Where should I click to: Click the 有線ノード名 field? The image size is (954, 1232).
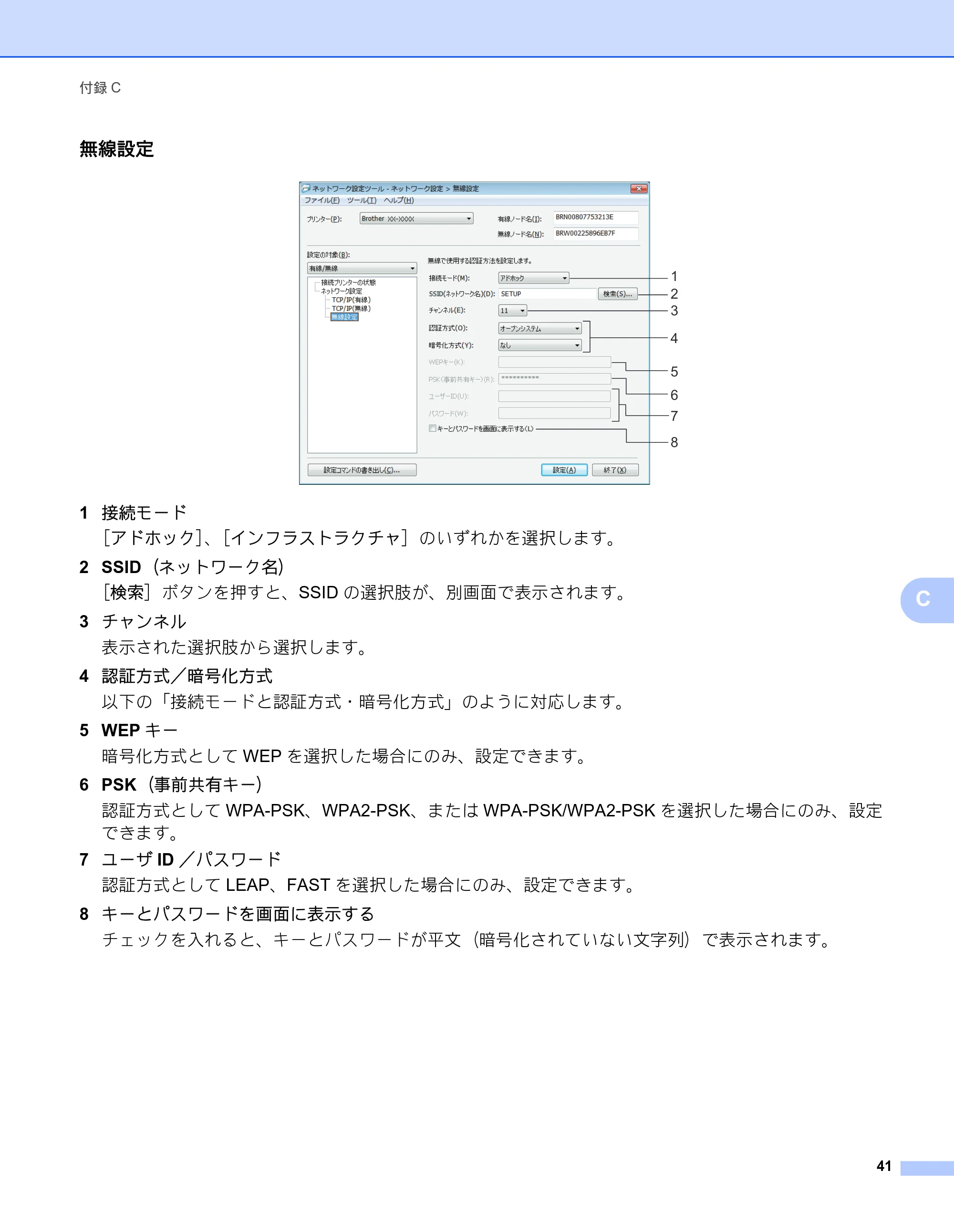(x=595, y=218)
